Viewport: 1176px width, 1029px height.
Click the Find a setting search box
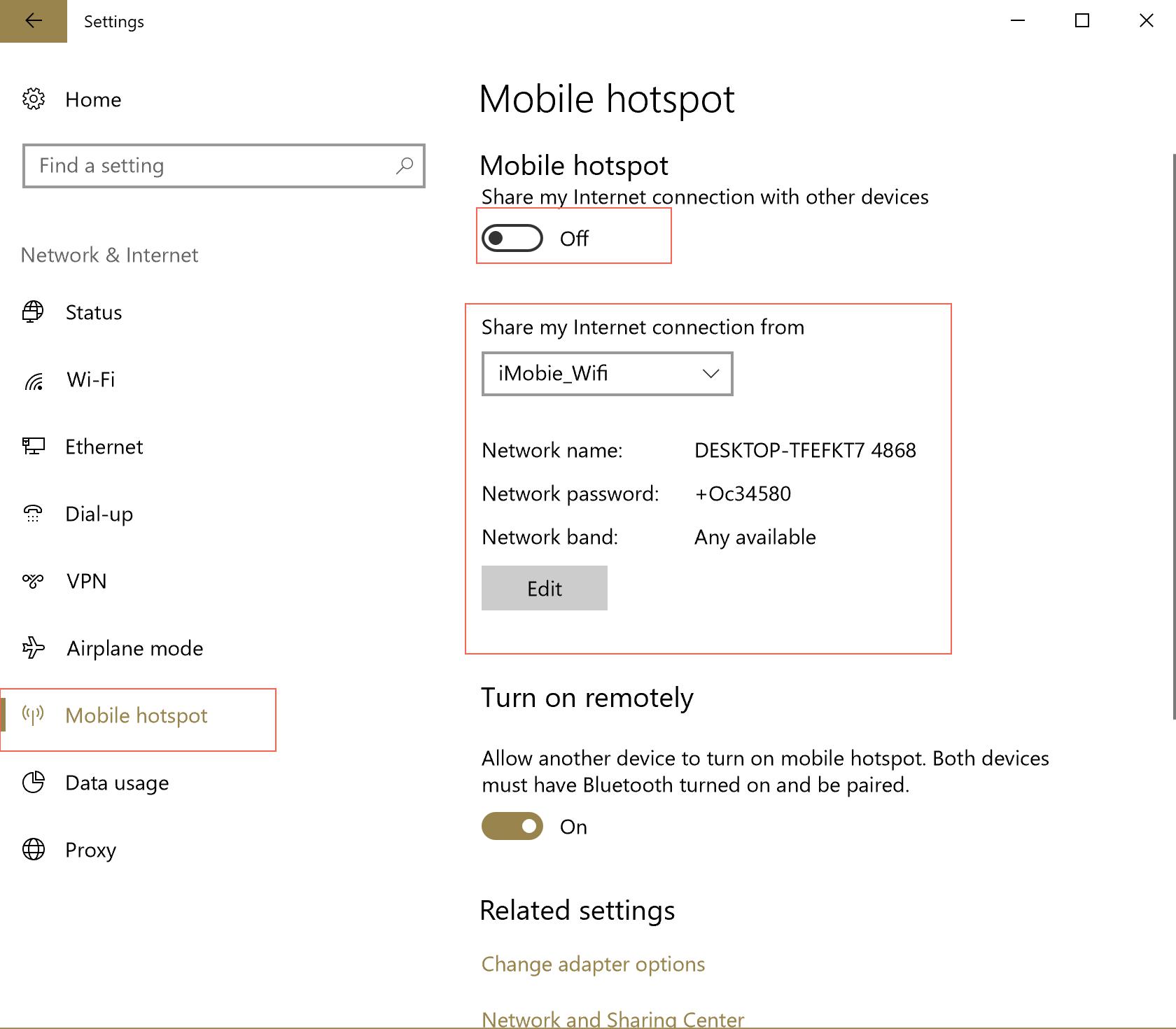[x=224, y=166]
